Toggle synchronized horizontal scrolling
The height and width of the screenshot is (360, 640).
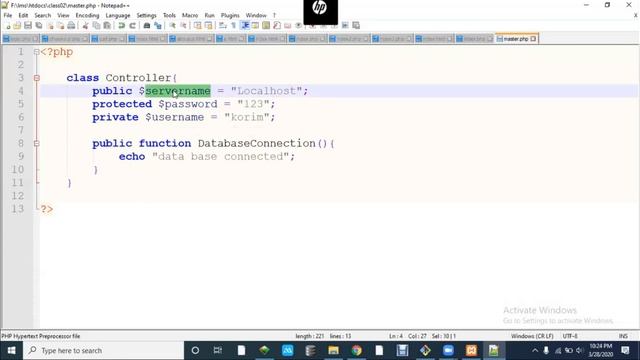[x=209, y=26]
